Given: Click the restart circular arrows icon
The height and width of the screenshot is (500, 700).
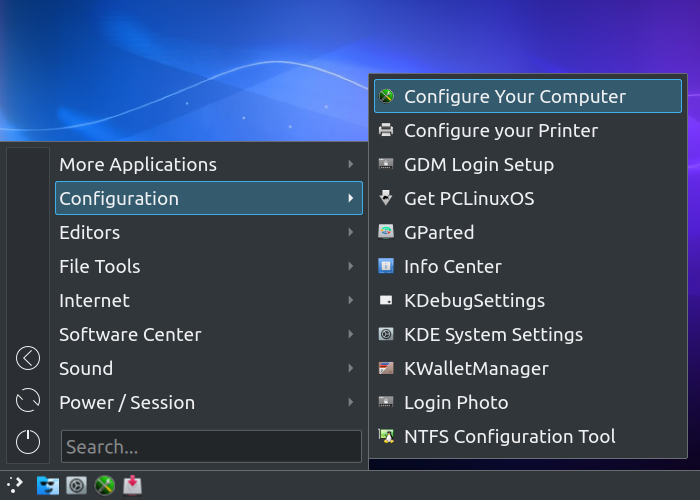Looking at the screenshot, I should (28, 400).
